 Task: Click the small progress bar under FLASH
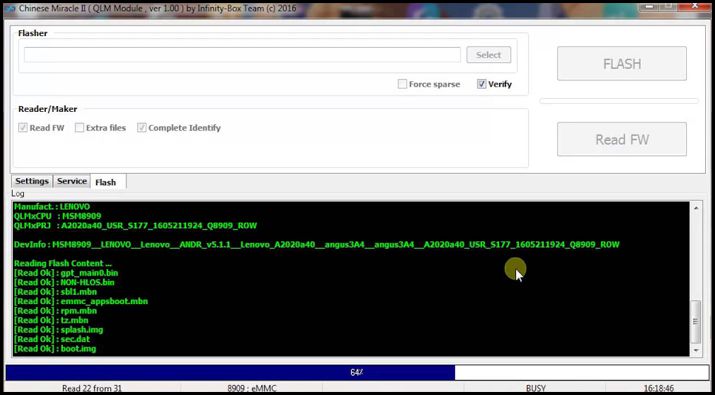tap(619, 101)
